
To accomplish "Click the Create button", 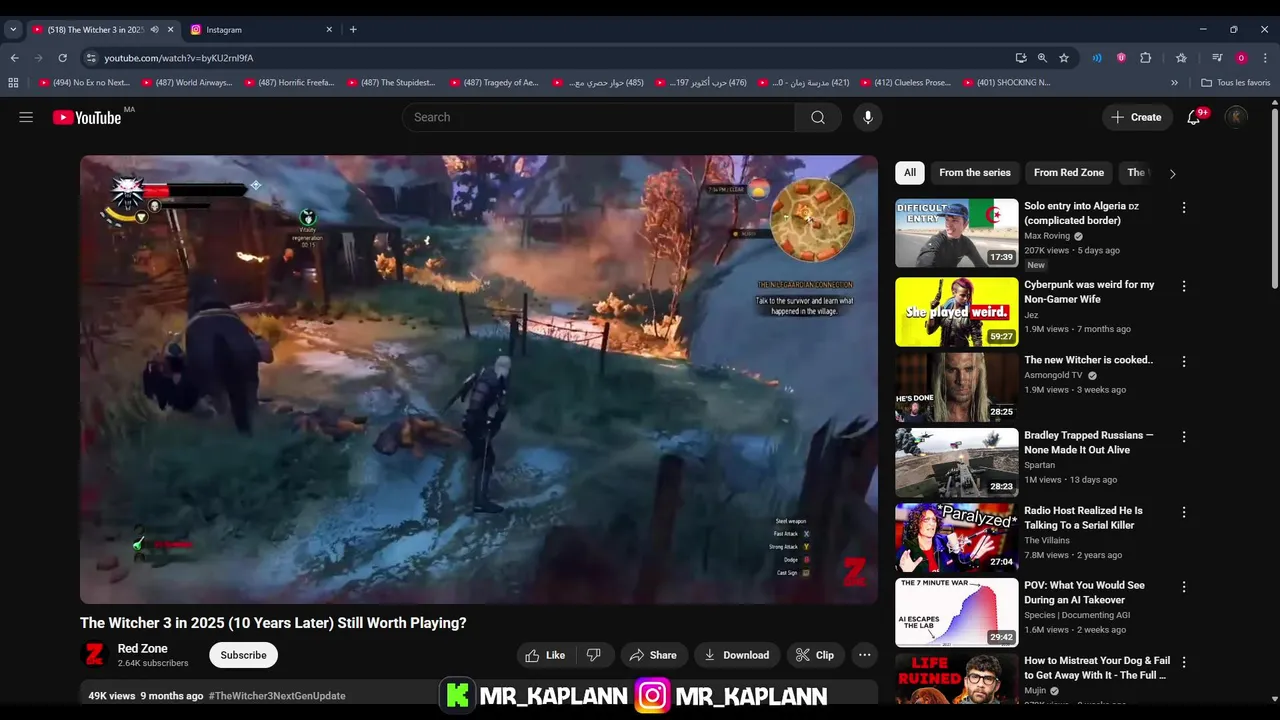I will (x=1136, y=117).
